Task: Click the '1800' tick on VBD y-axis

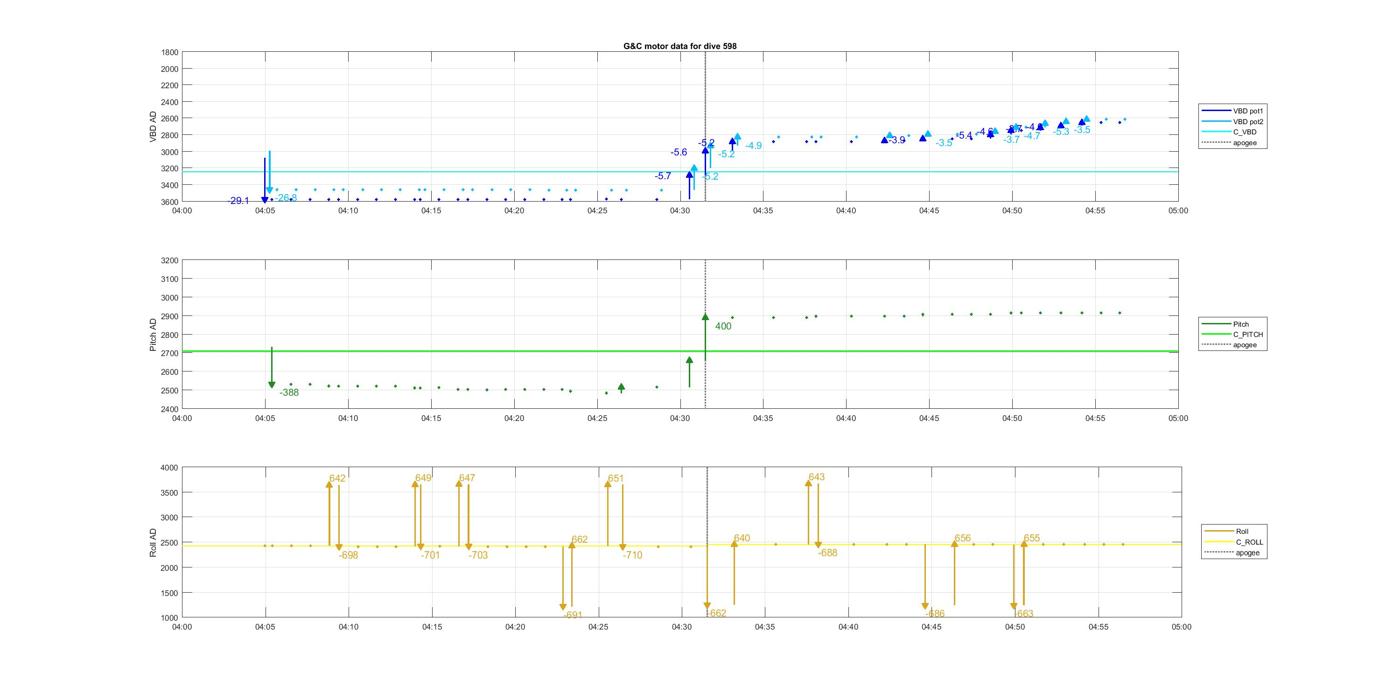Action: [170, 52]
